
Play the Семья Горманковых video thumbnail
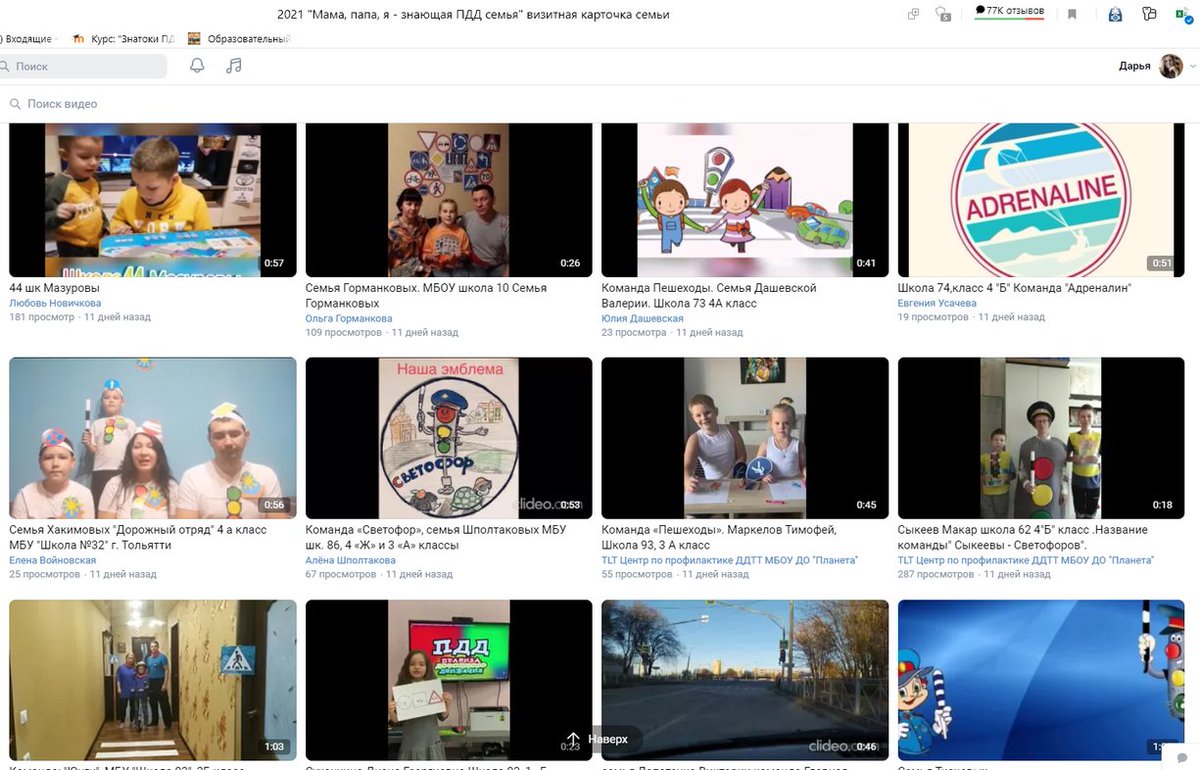[449, 199]
